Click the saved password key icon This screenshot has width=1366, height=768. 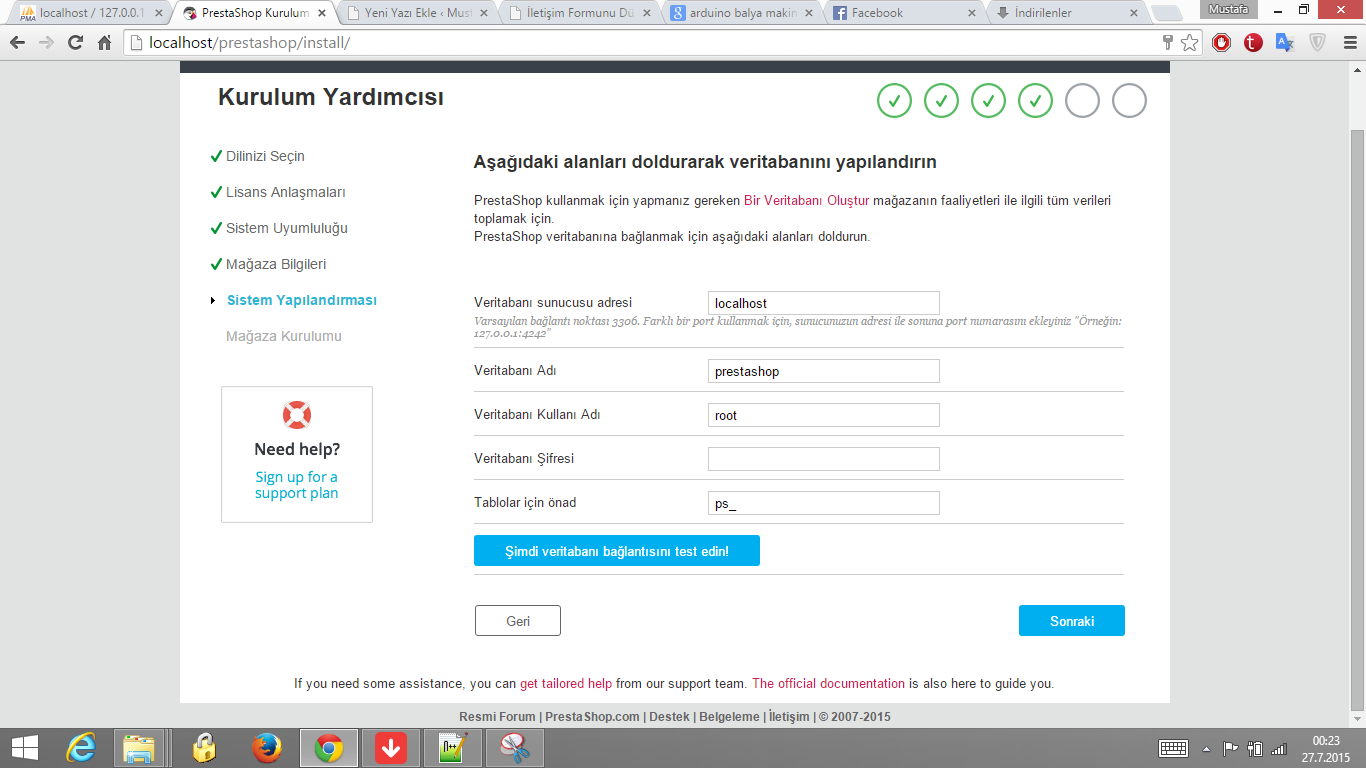click(x=1167, y=43)
